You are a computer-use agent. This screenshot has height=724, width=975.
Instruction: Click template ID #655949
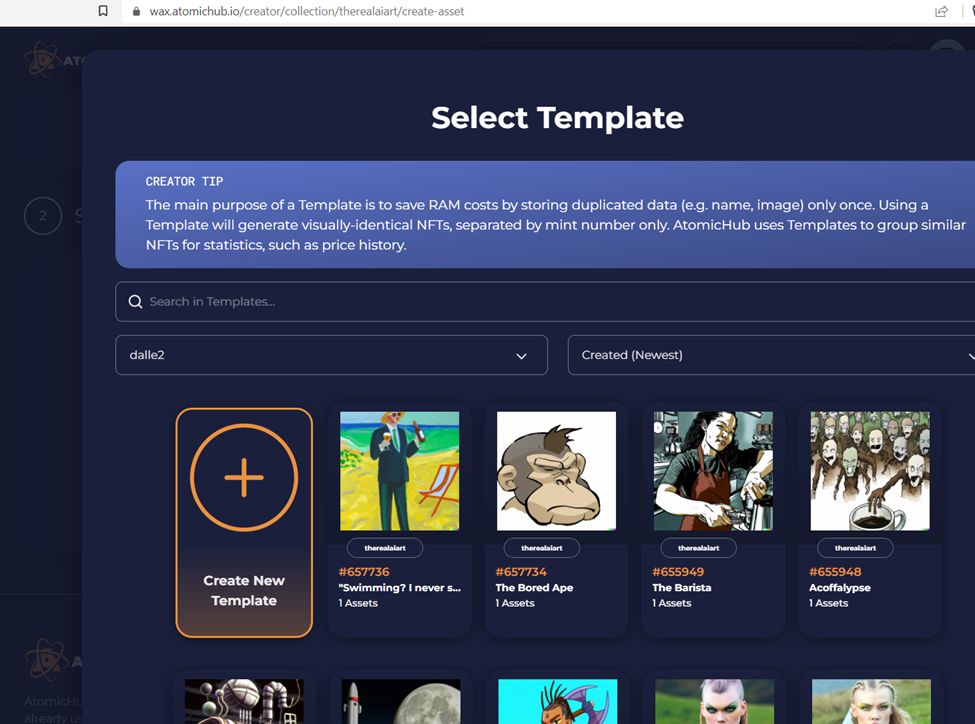[678, 572]
